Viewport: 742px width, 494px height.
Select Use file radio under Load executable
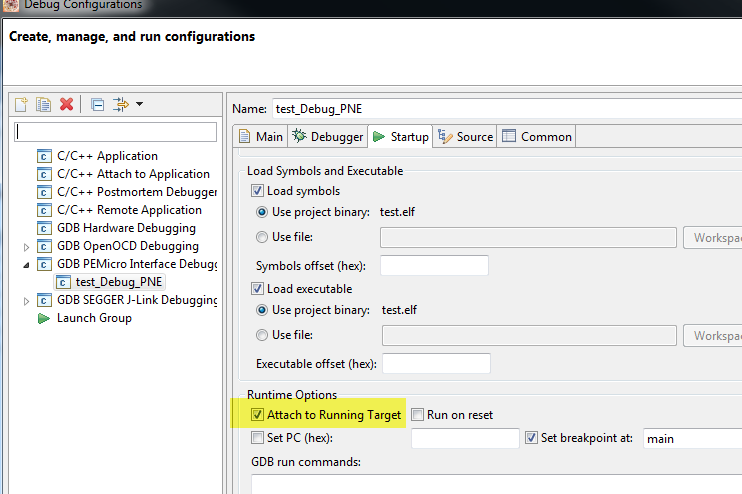(x=262, y=336)
